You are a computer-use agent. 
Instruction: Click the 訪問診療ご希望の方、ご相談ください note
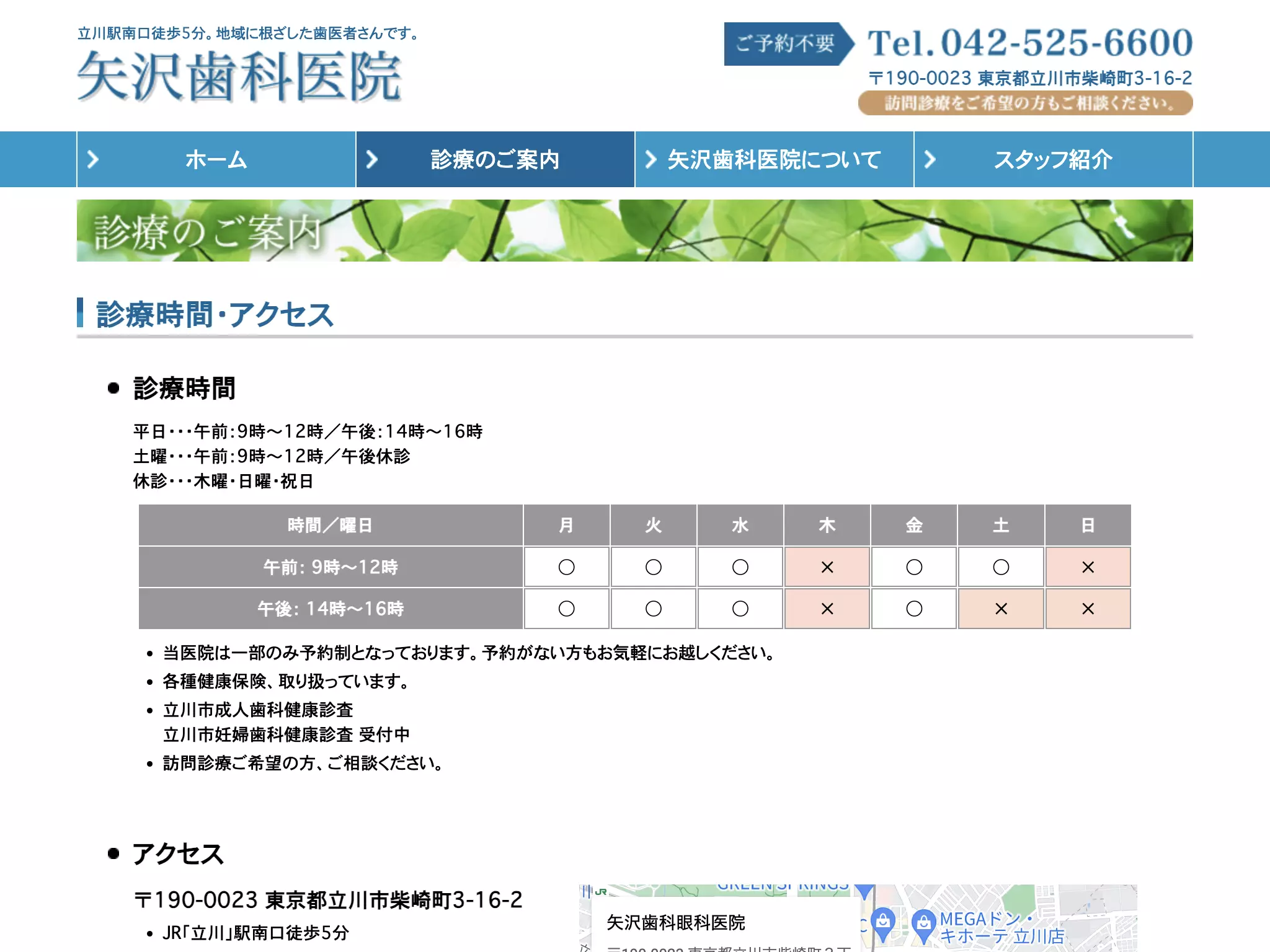[303, 763]
